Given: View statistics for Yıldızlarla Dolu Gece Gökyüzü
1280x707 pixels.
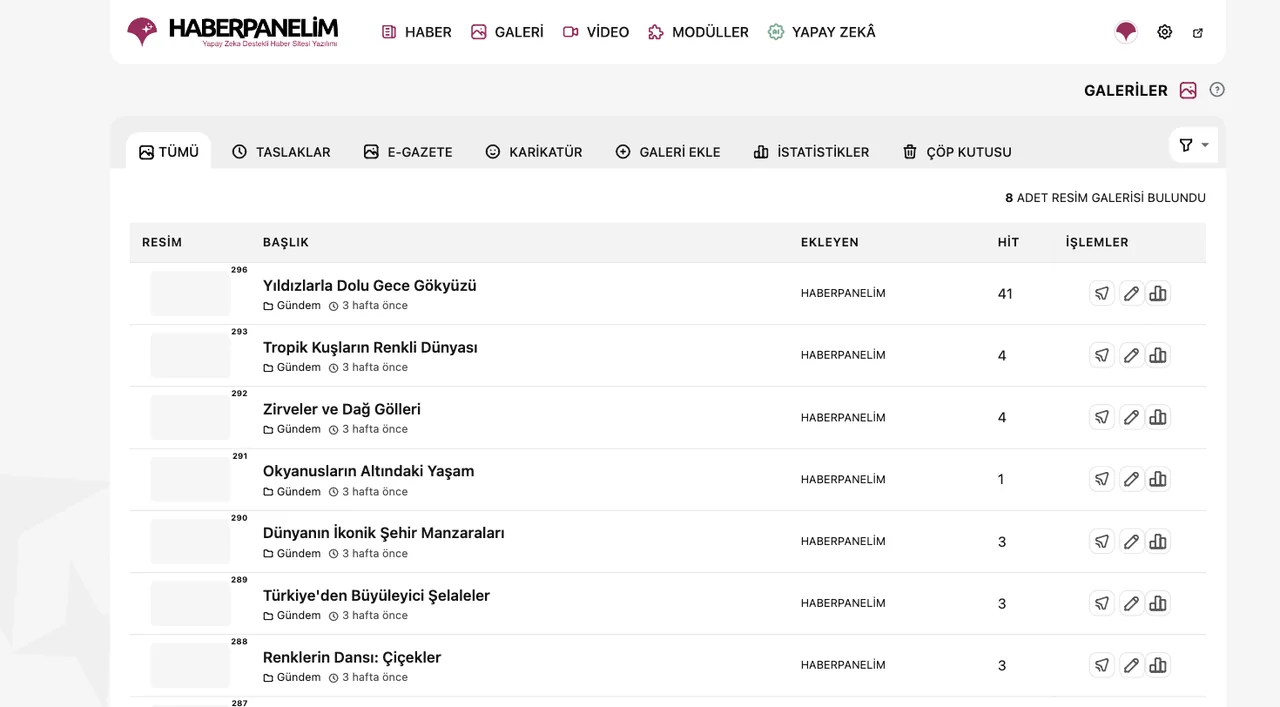Looking at the screenshot, I should [x=1158, y=293].
